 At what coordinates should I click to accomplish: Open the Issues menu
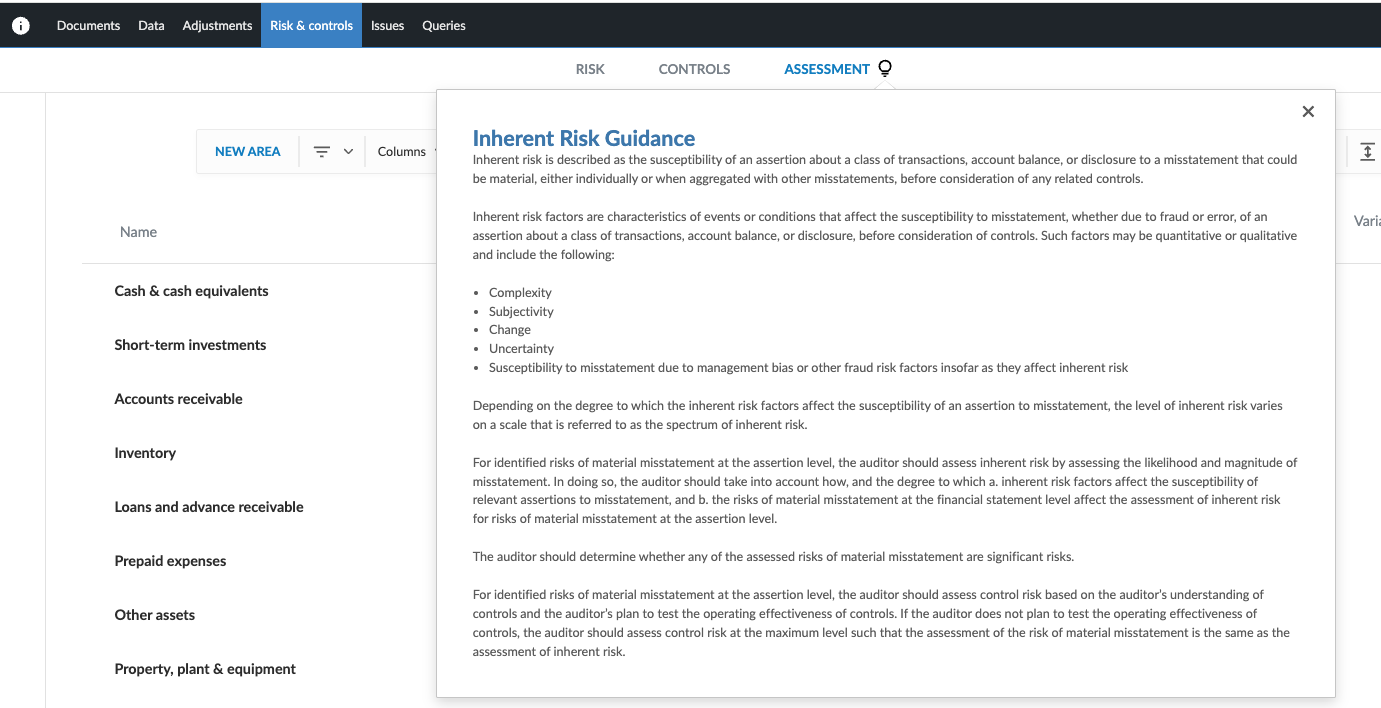click(x=387, y=25)
